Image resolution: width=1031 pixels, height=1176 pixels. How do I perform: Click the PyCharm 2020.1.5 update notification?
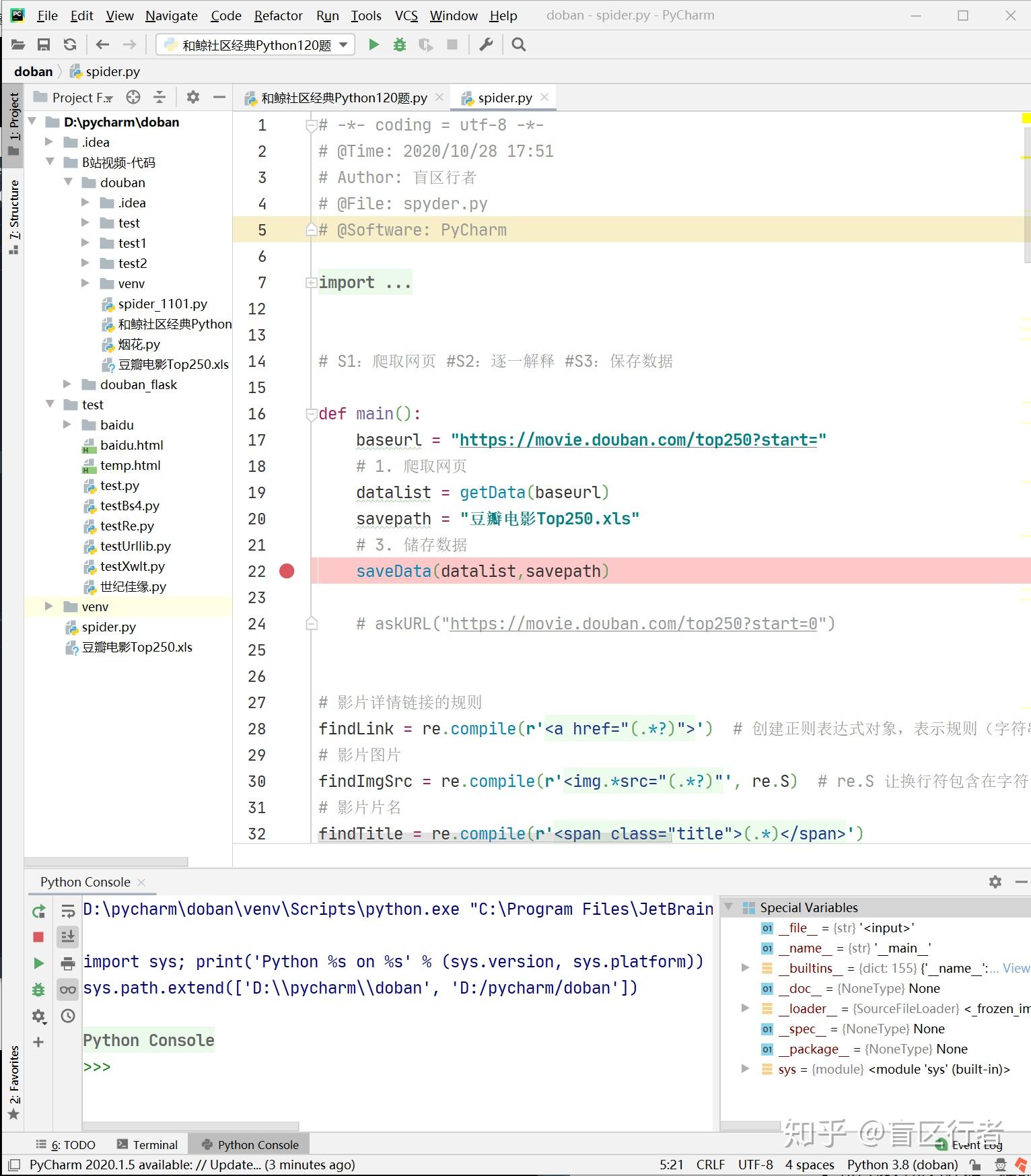tap(192, 1165)
